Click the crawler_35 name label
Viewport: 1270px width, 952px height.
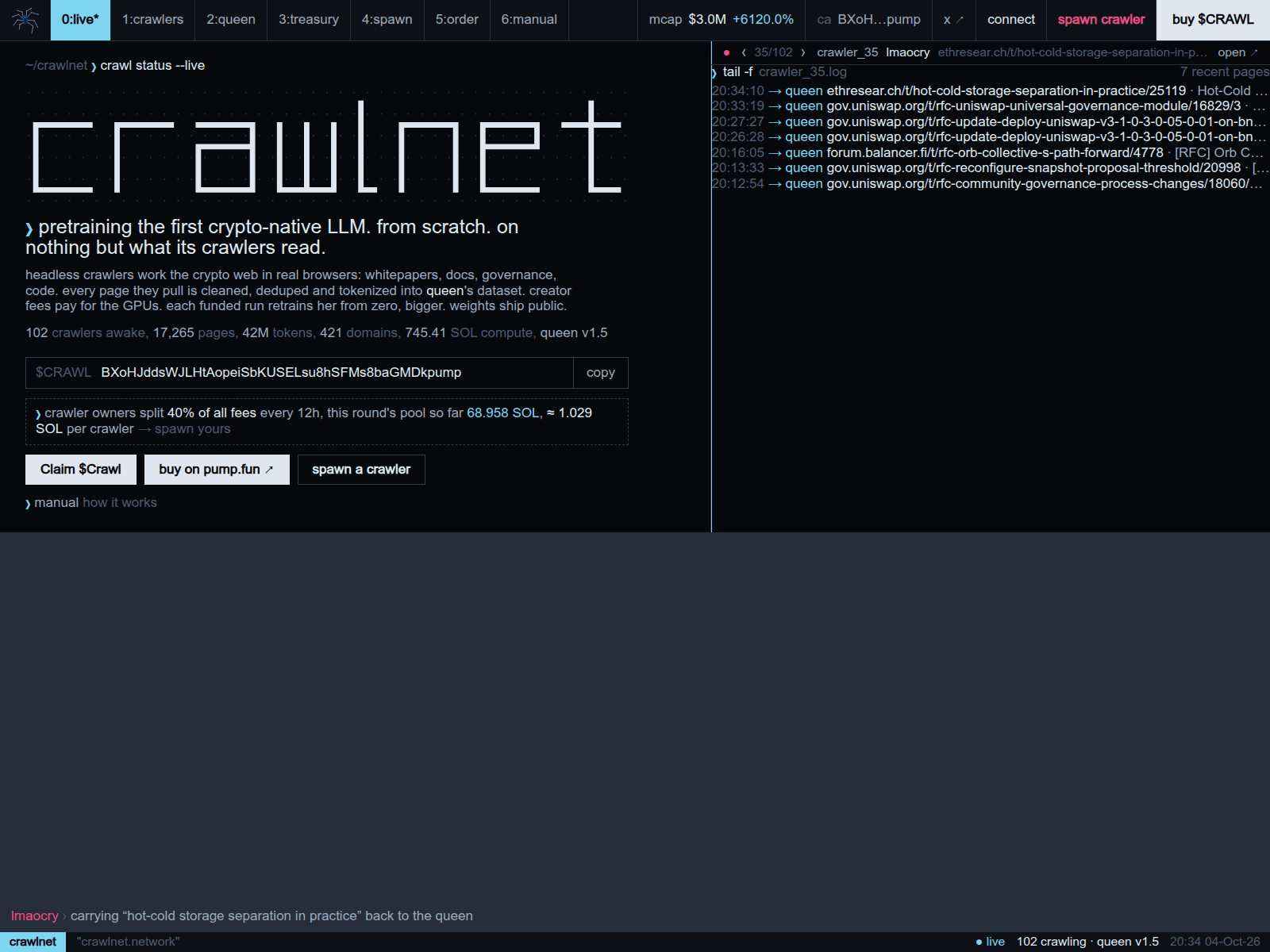(x=848, y=52)
